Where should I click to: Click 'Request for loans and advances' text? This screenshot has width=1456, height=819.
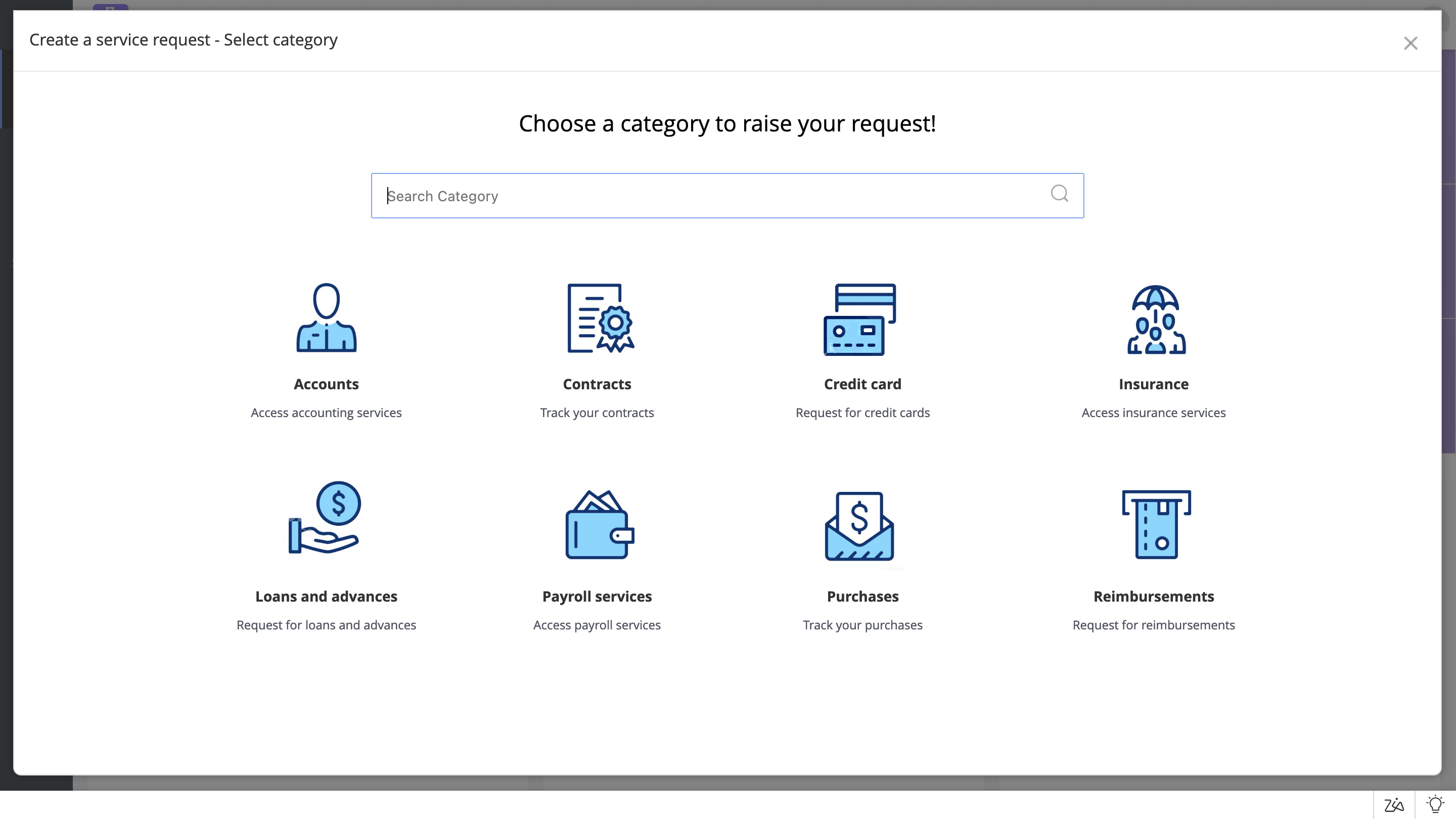326,625
